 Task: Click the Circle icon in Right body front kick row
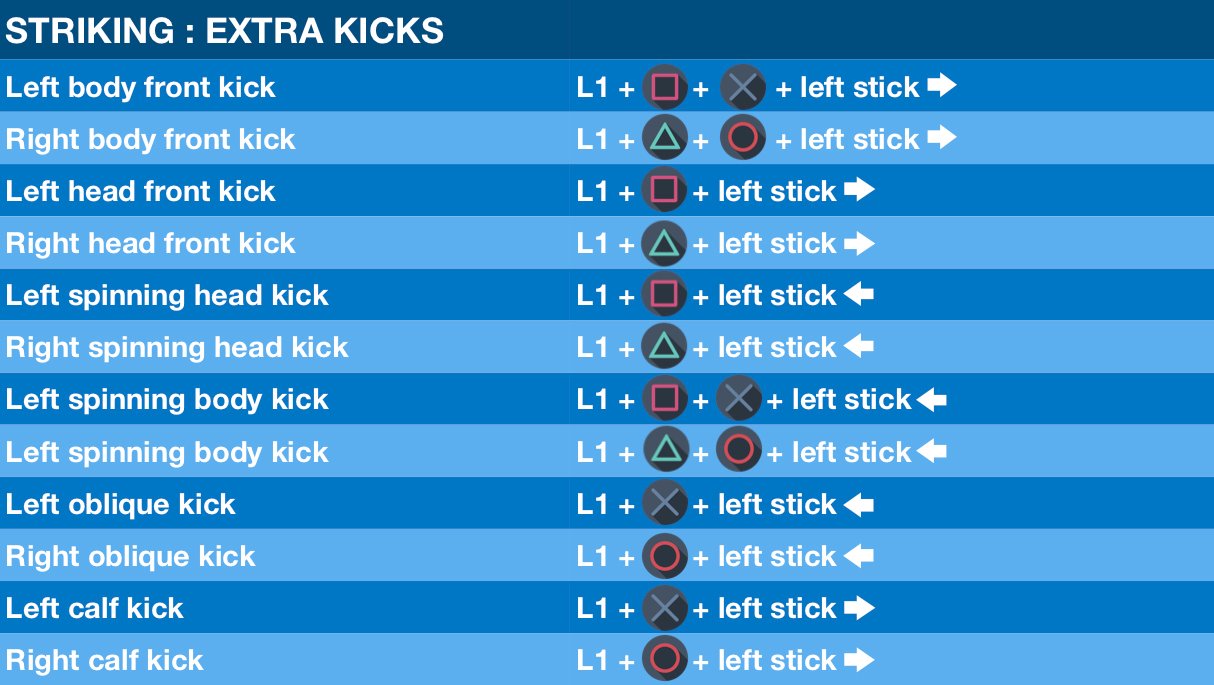pyautogui.click(x=742, y=139)
